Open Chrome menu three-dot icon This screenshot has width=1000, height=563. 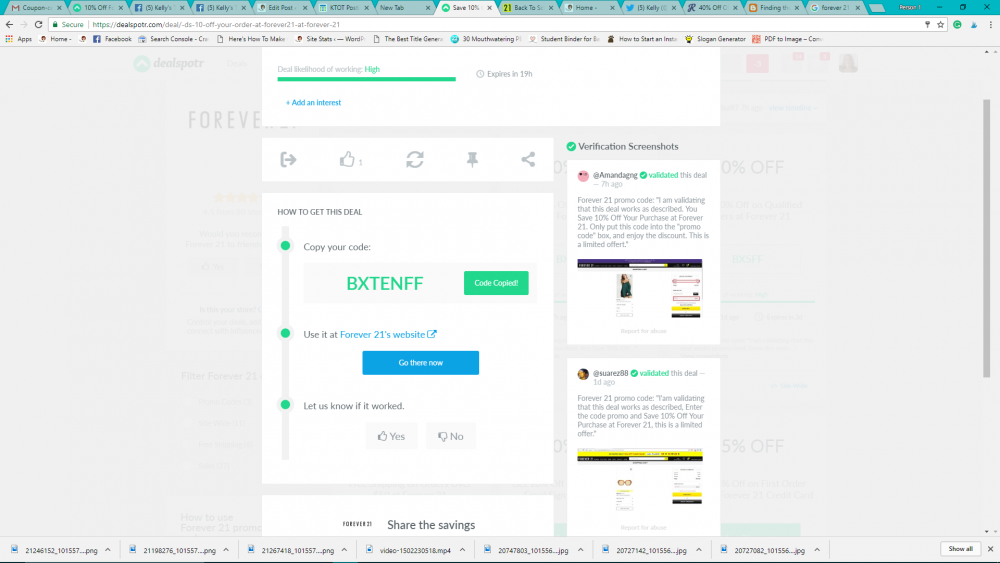point(990,24)
